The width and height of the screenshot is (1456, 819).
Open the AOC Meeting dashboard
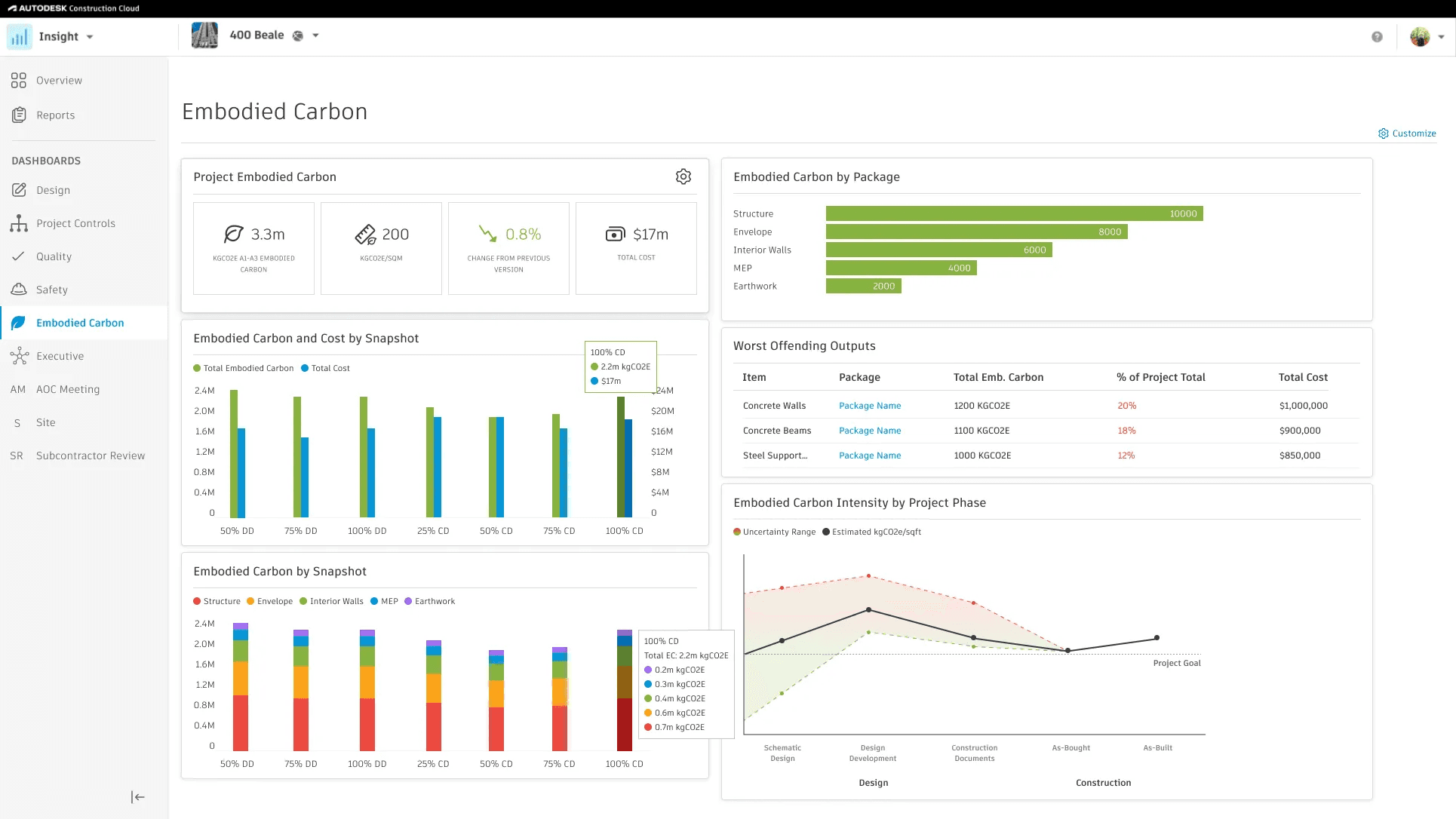point(68,389)
